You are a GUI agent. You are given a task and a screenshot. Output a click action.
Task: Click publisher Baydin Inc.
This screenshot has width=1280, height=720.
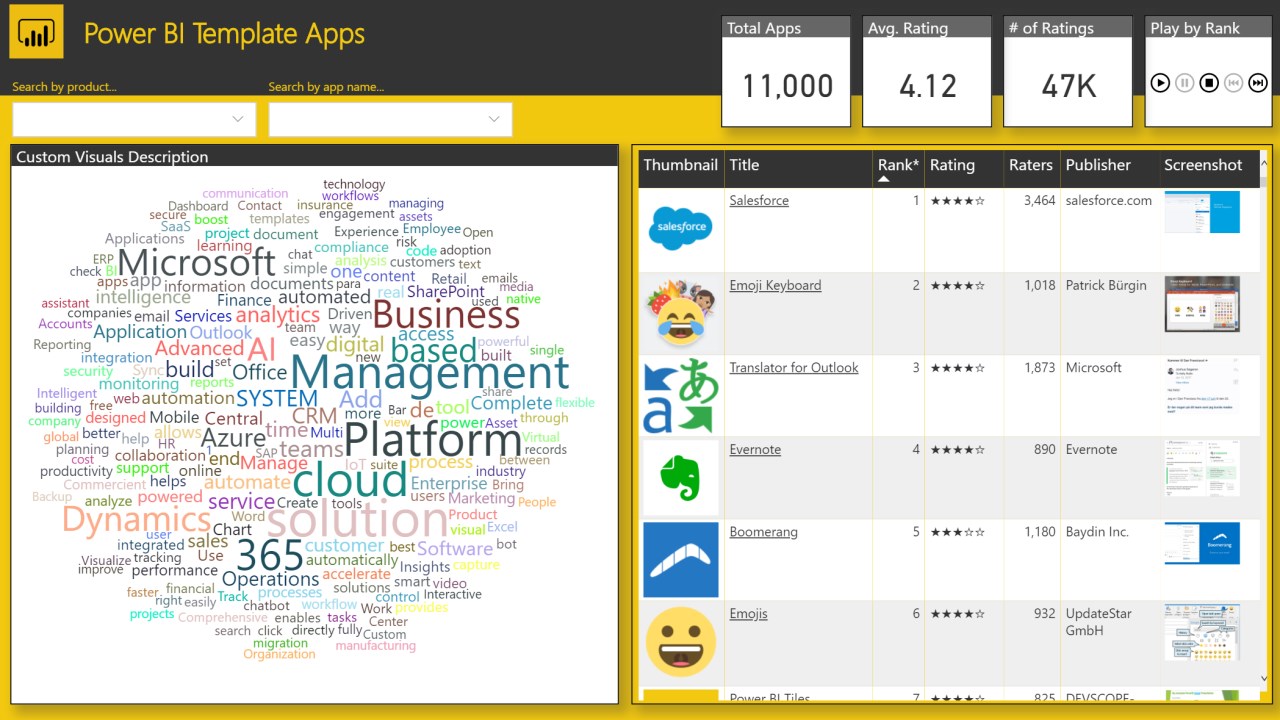[1097, 532]
